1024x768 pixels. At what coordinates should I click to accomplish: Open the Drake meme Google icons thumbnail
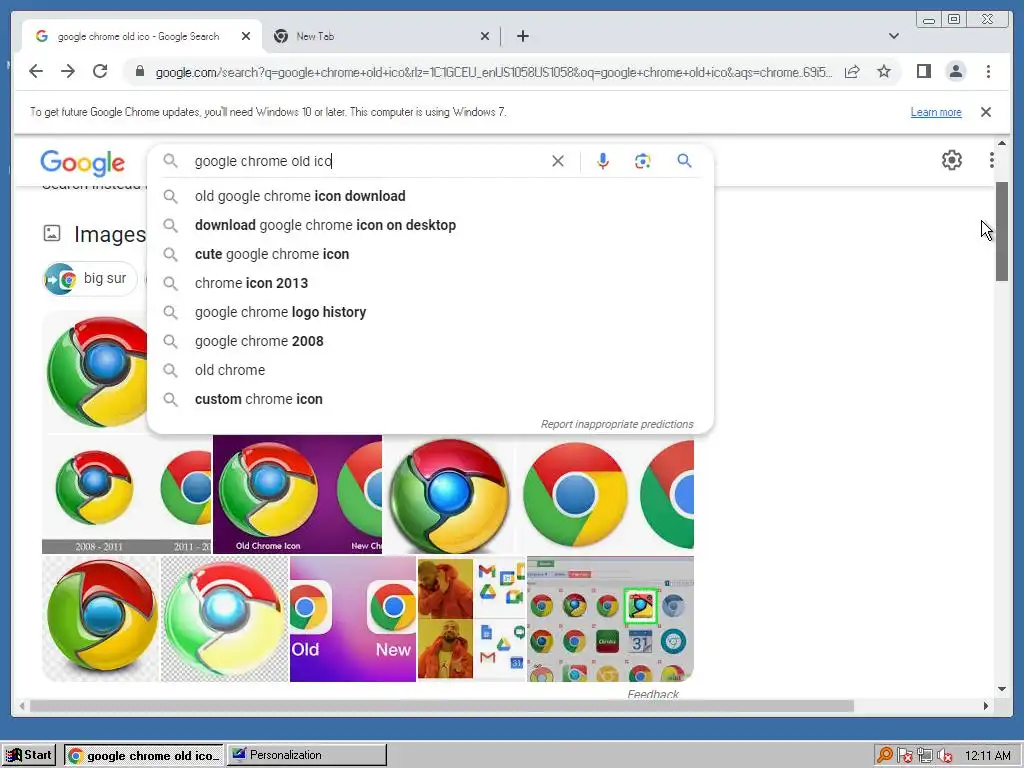point(471,618)
